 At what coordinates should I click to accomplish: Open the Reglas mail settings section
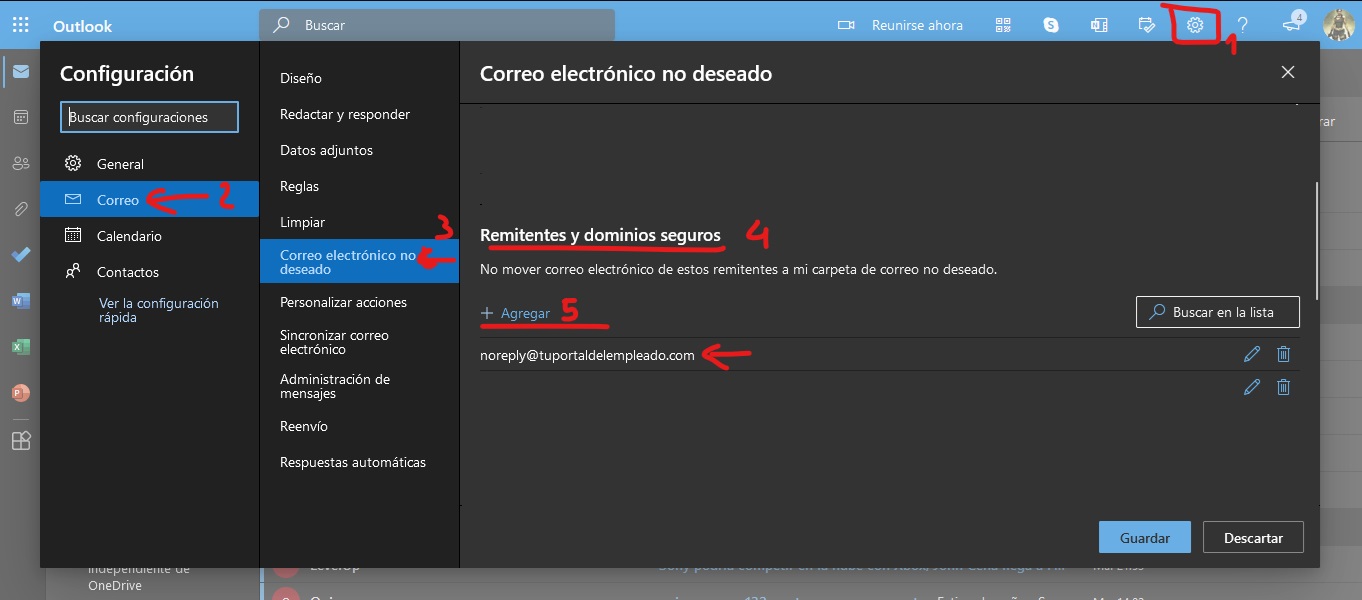[300, 186]
